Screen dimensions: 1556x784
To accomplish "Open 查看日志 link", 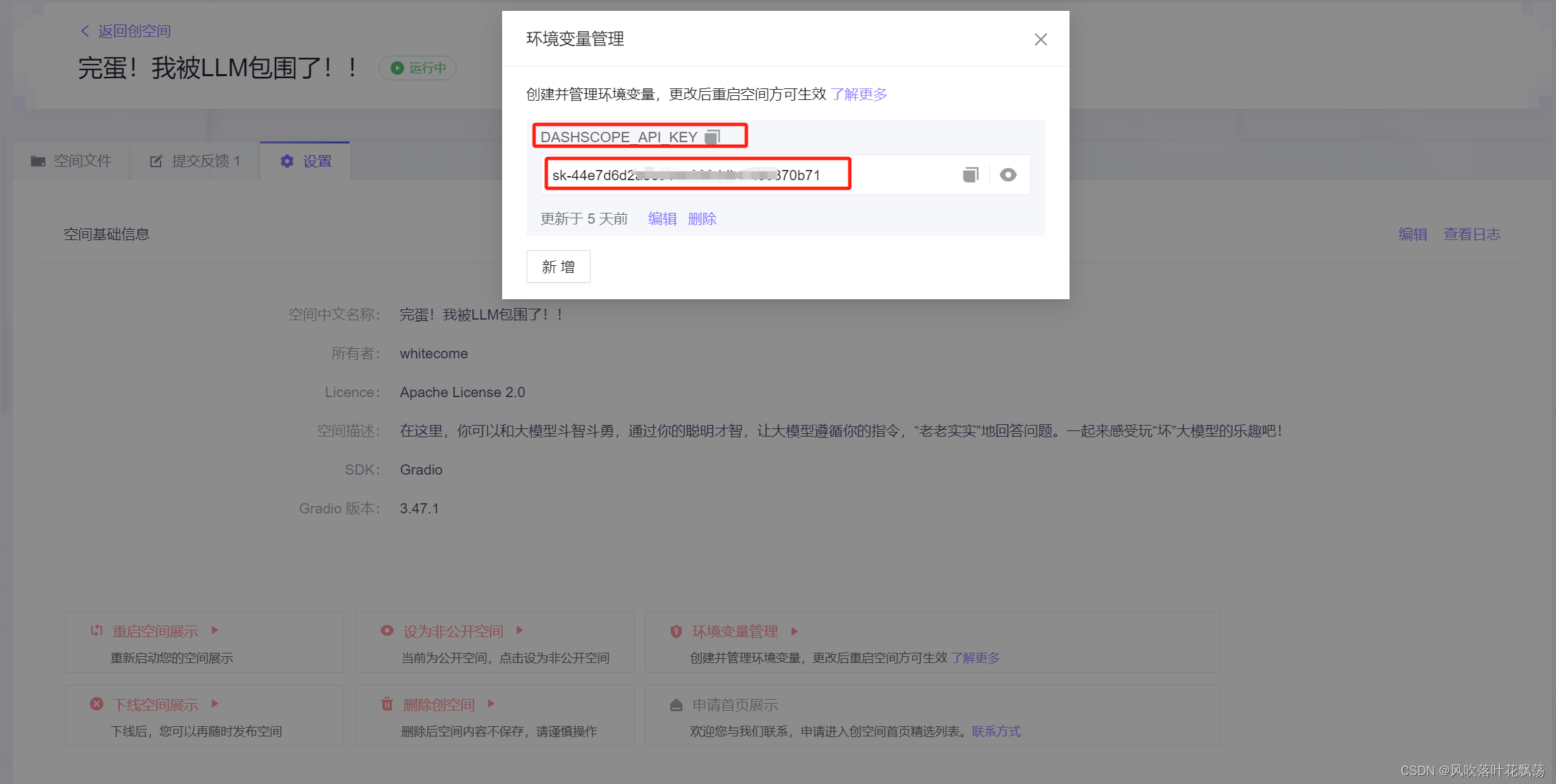I will click(x=1472, y=235).
